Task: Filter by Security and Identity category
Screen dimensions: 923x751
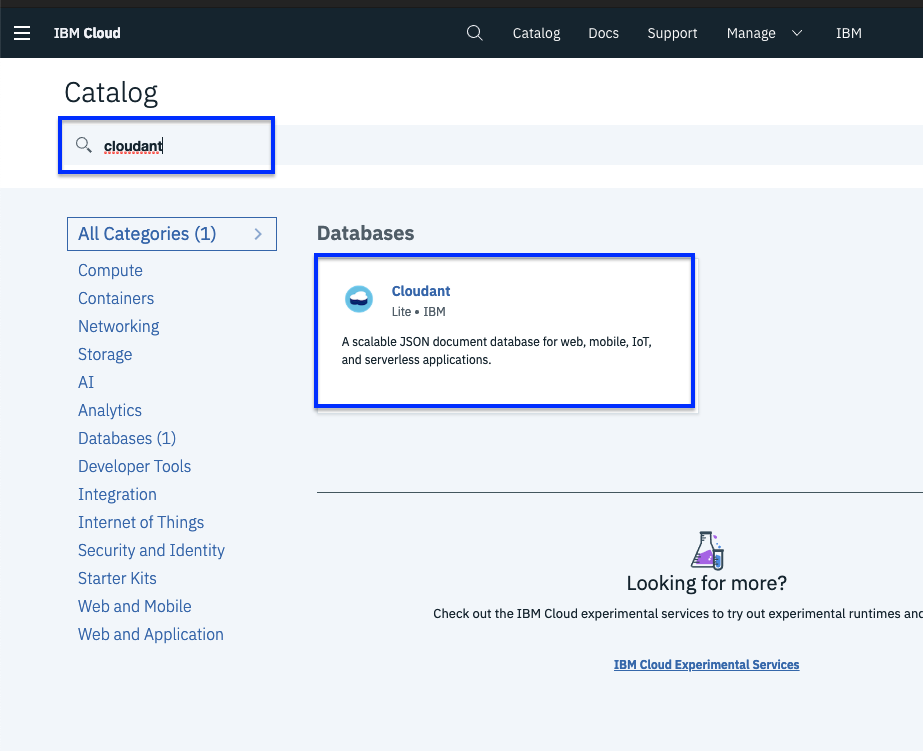Action: [151, 550]
